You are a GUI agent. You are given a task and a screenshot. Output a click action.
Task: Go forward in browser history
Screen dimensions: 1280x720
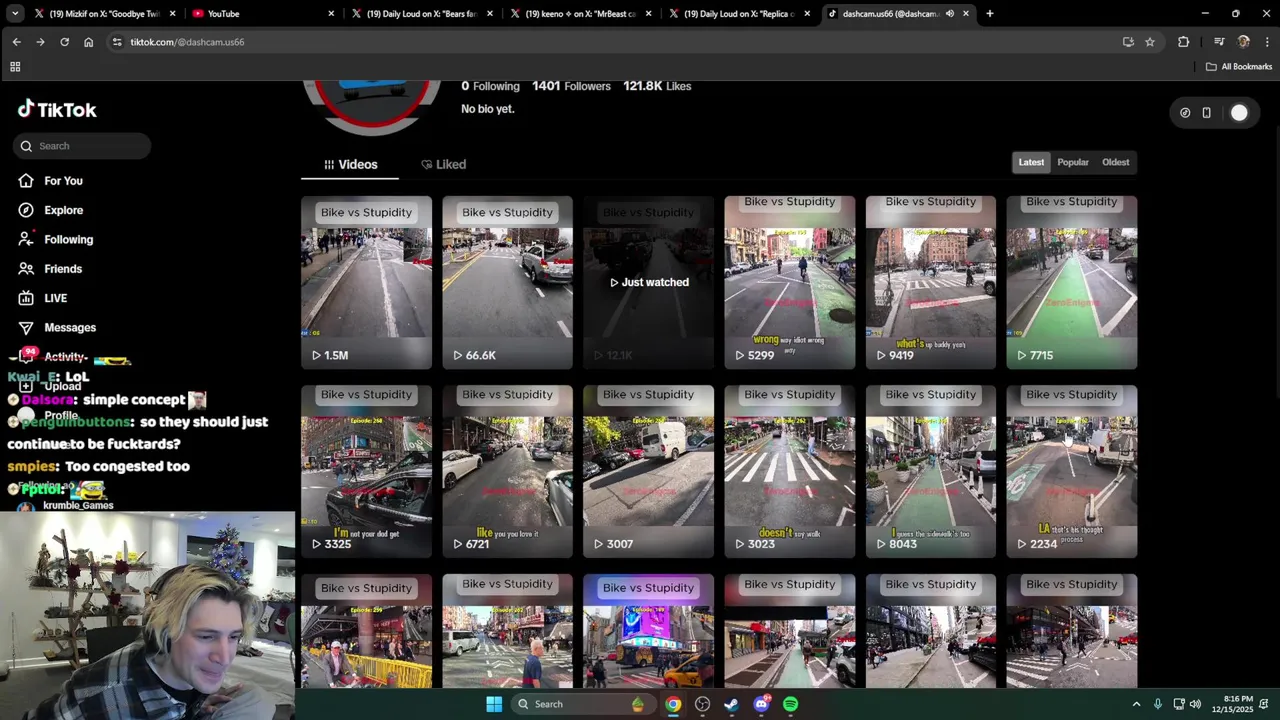[x=40, y=42]
